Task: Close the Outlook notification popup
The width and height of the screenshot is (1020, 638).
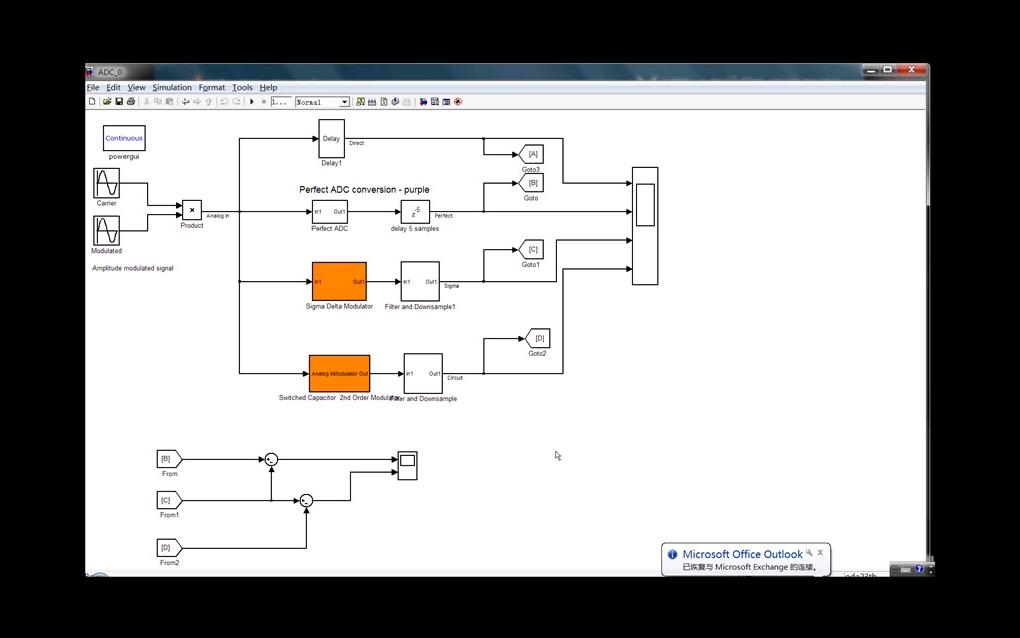Action: (820, 552)
